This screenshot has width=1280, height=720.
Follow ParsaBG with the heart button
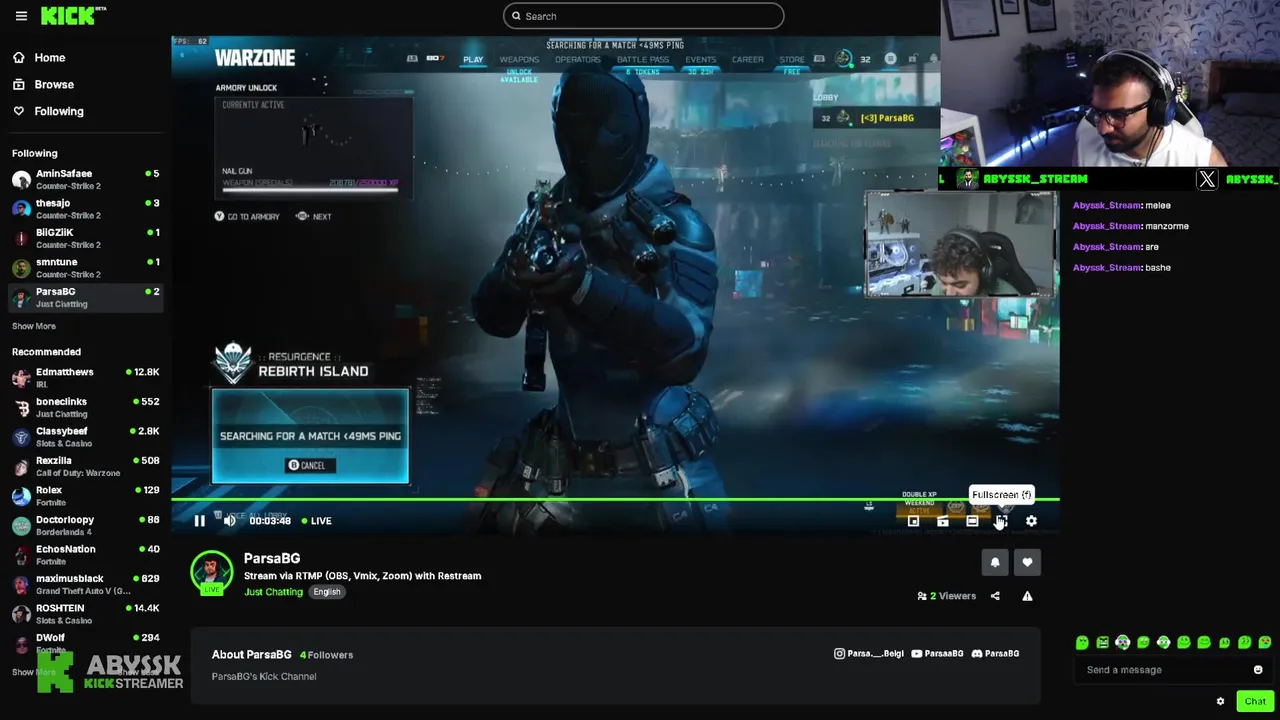pos(1027,563)
